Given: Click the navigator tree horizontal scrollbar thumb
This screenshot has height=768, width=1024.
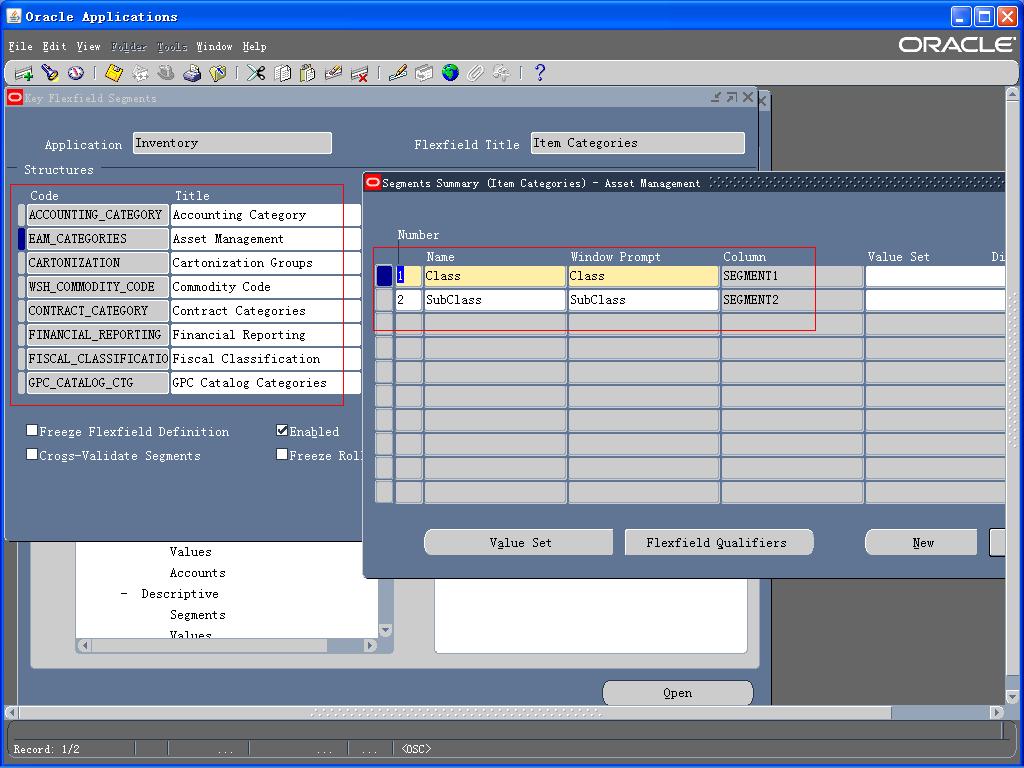Looking at the screenshot, I should click(210, 645).
